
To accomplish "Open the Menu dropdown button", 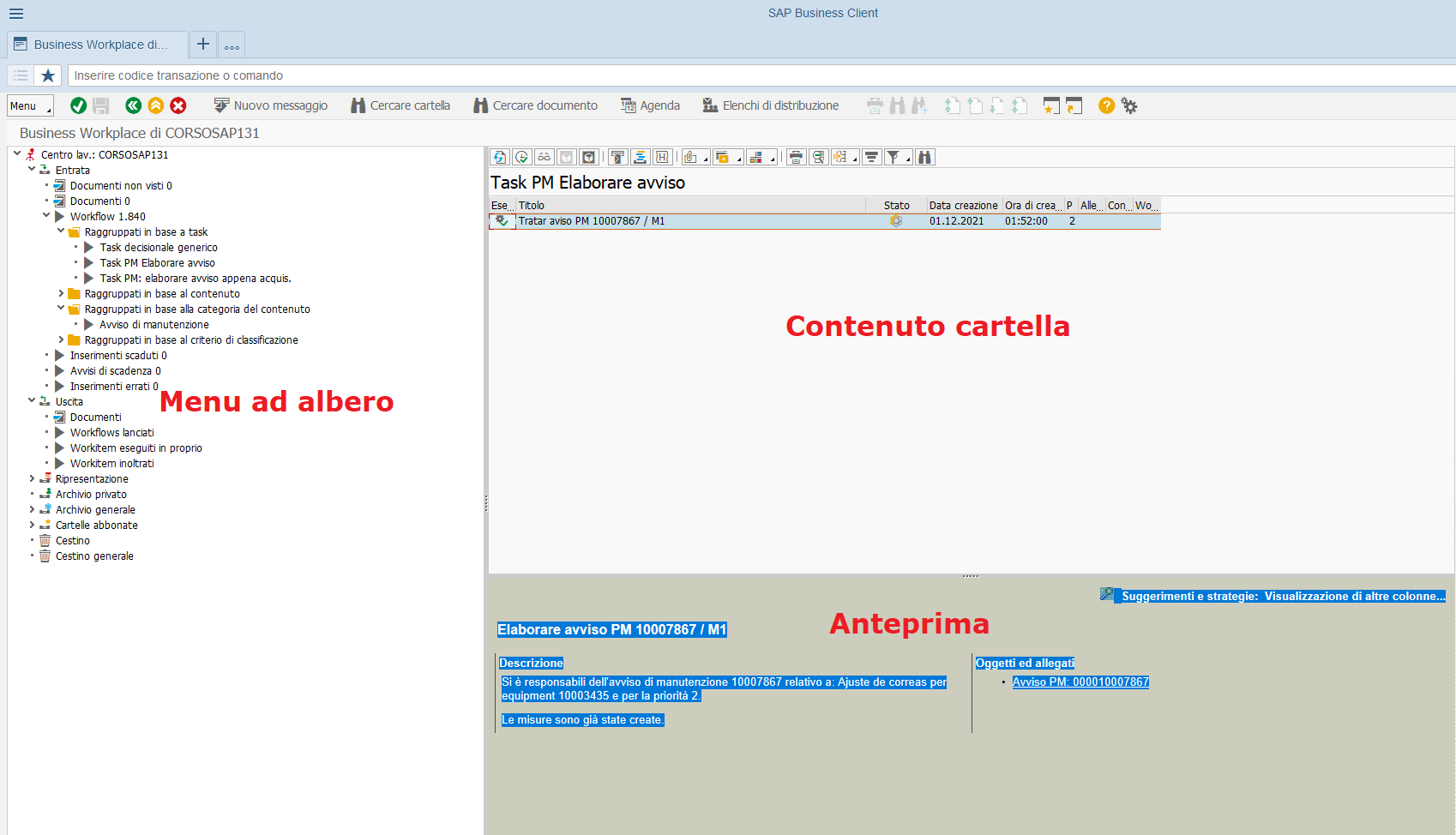I will pos(30,106).
